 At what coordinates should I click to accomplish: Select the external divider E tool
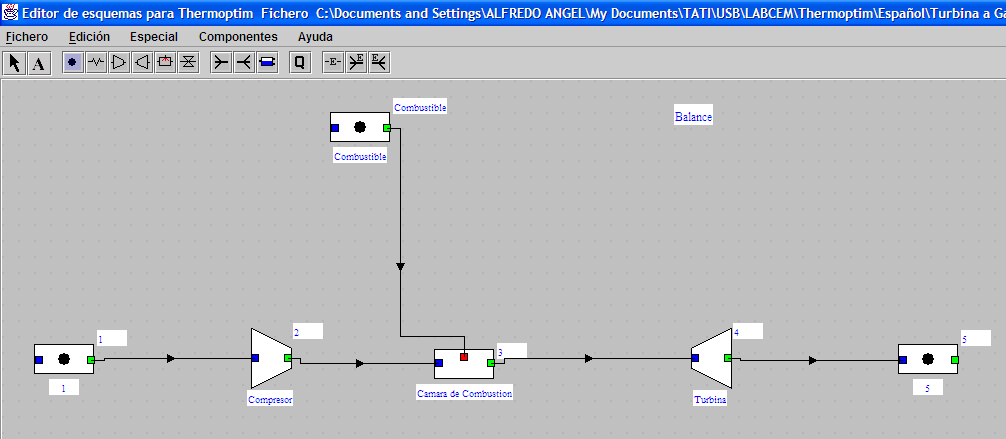pyautogui.click(x=379, y=62)
